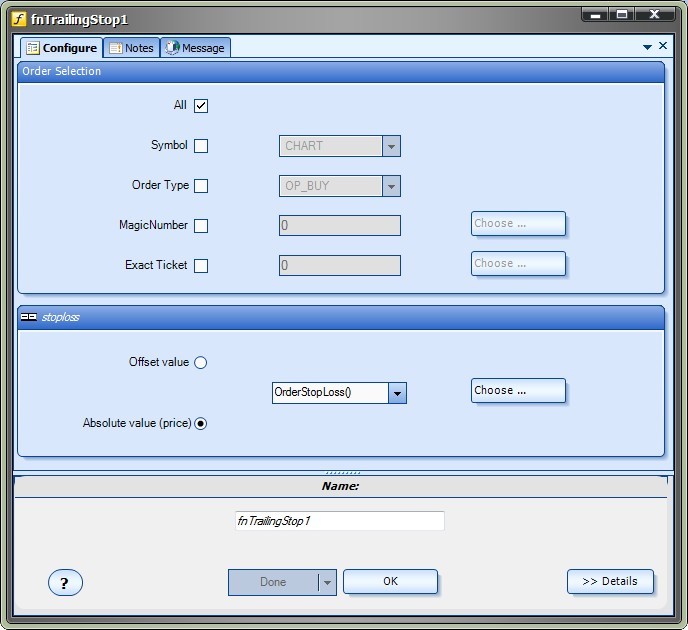Open the OrderStopLoss() dropdown
Screen dimensions: 688x630
pyautogui.click(x=397, y=393)
